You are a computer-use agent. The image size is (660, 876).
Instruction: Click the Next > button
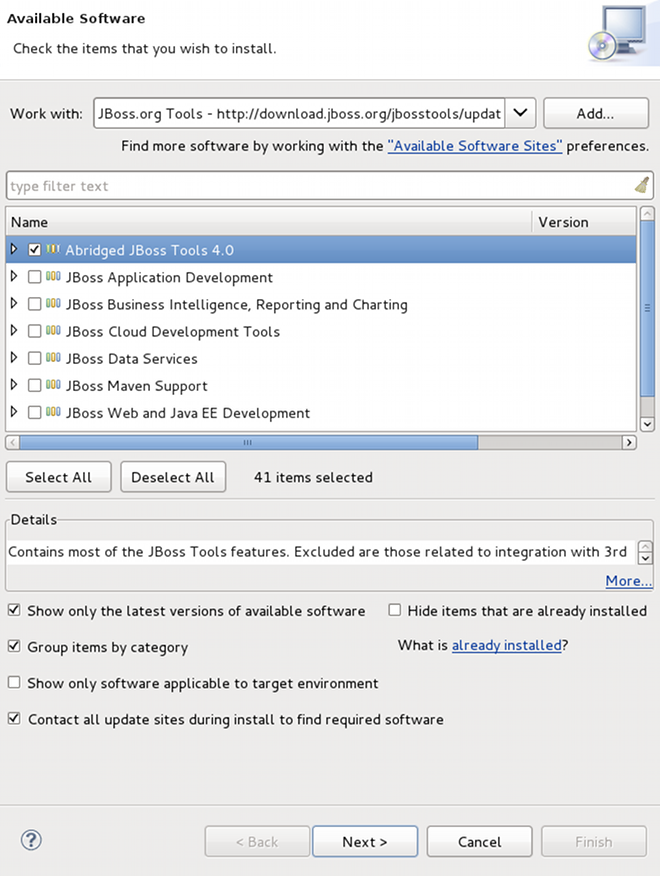[x=365, y=841]
